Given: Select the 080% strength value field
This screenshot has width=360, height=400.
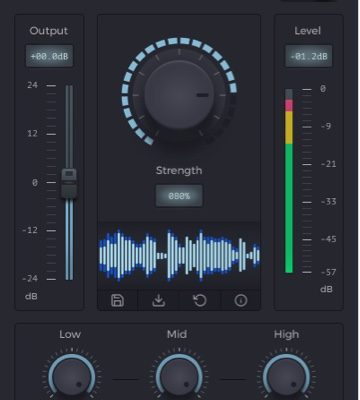Looking at the screenshot, I should 179,196.
